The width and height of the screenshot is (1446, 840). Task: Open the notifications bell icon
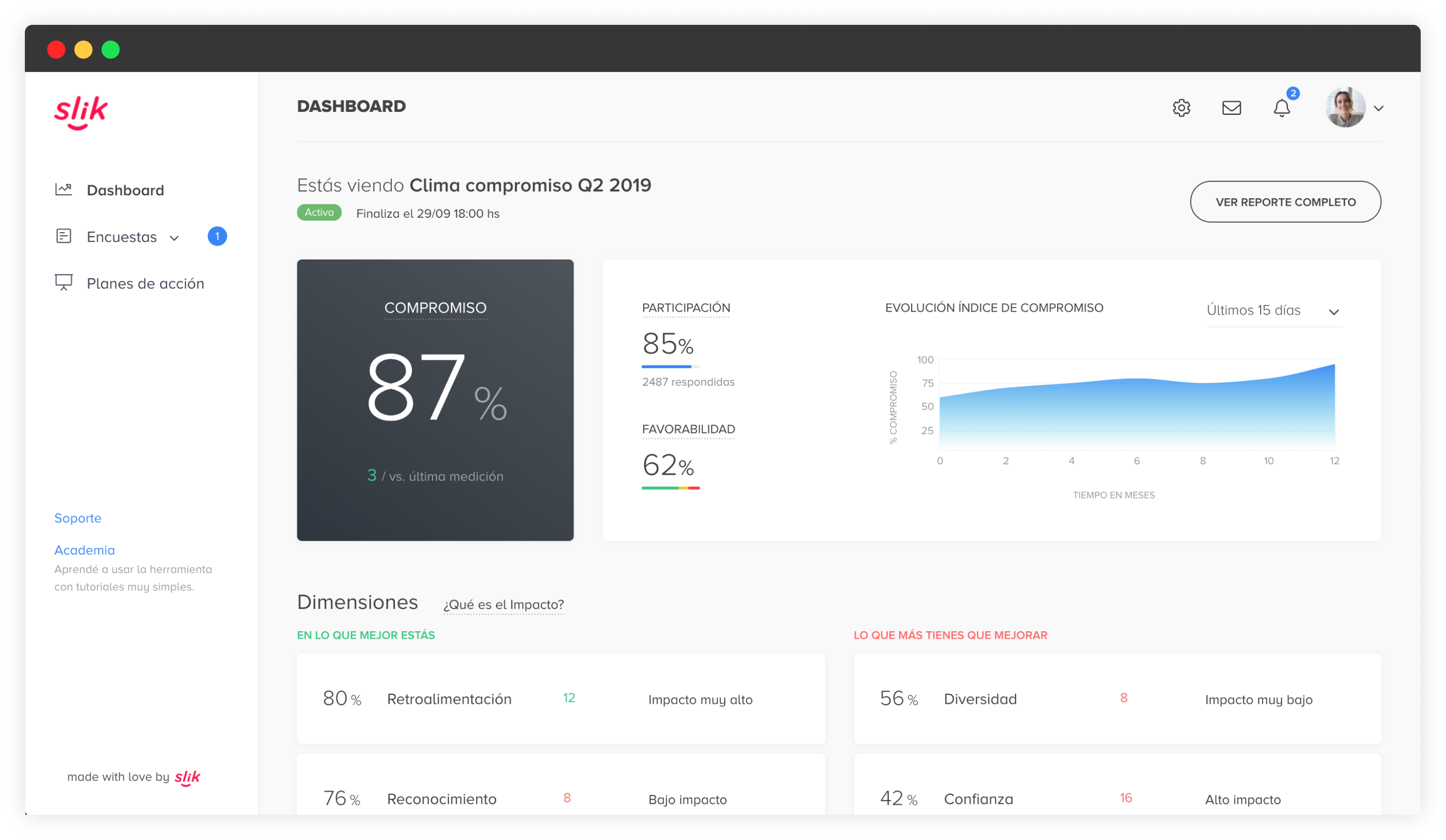point(1281,108)
